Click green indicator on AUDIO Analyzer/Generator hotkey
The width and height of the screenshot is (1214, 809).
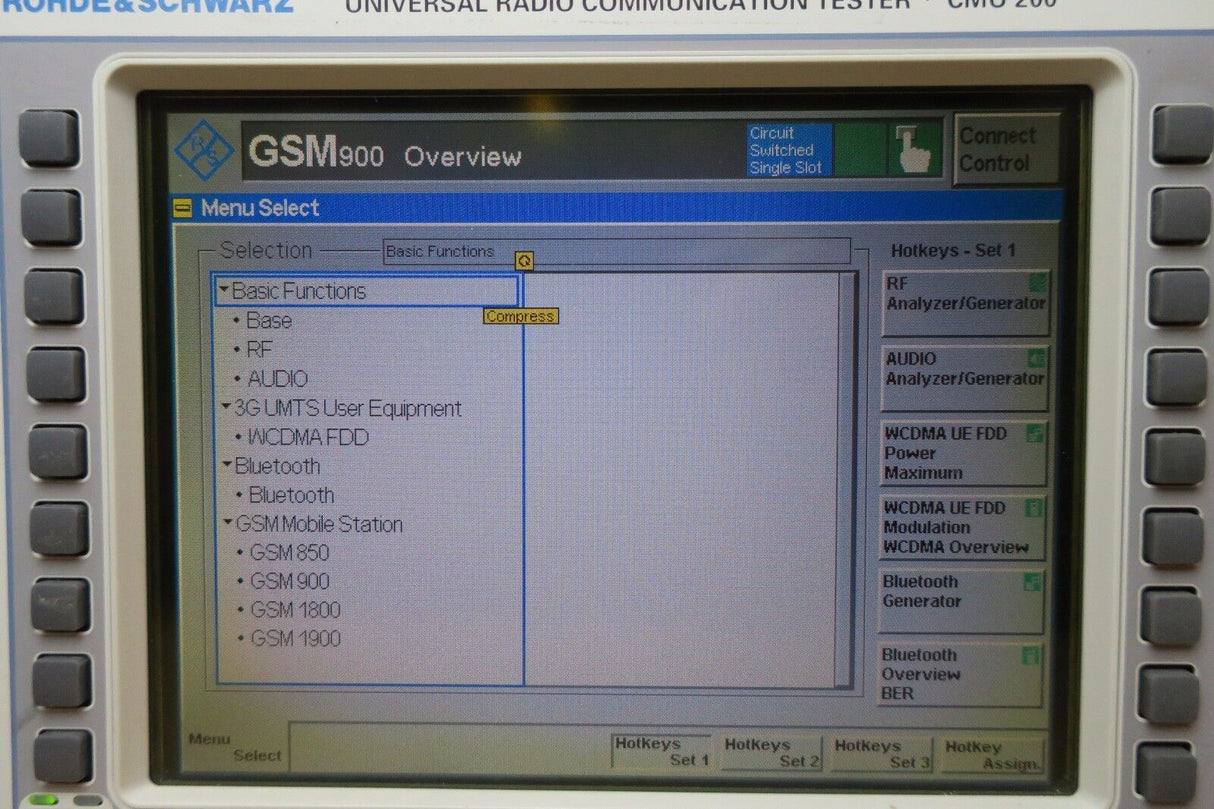[1036, 358]
